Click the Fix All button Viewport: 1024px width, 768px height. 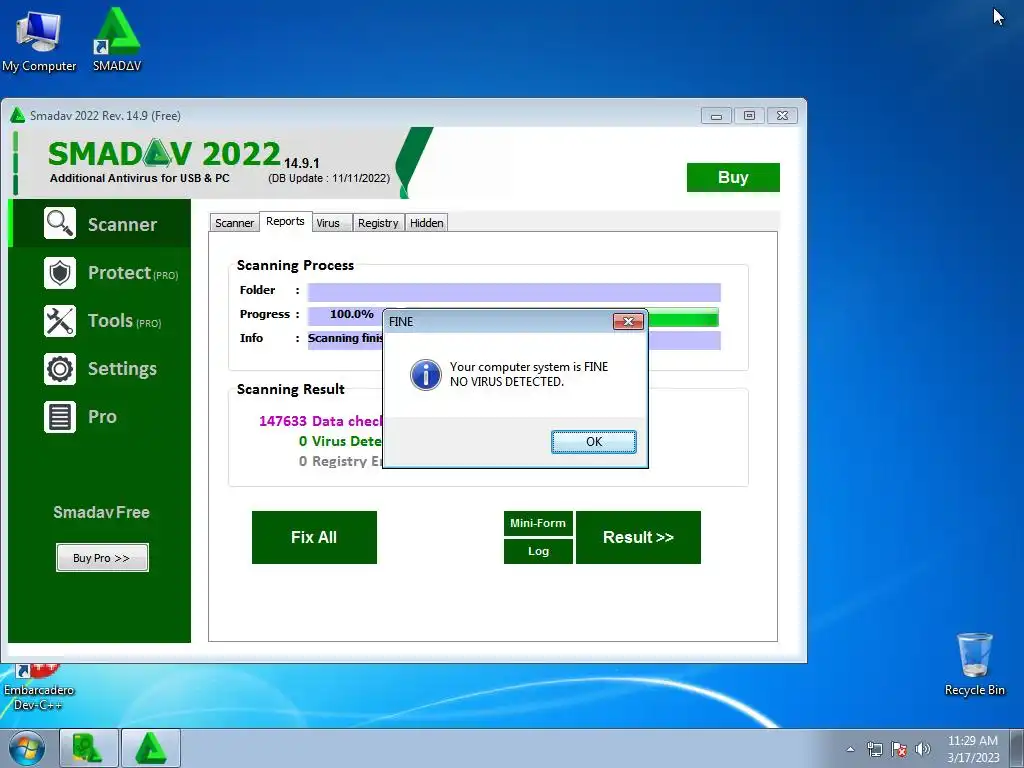[x=314, y=537]
